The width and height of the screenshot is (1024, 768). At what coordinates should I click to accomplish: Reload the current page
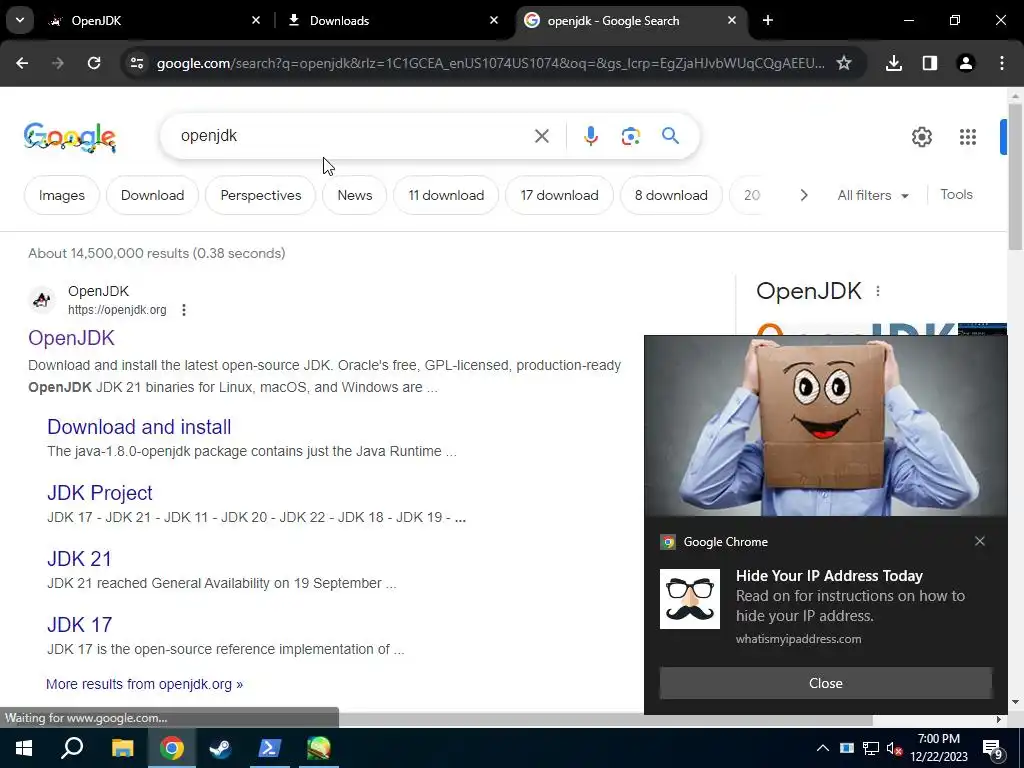tap(94, 63)
